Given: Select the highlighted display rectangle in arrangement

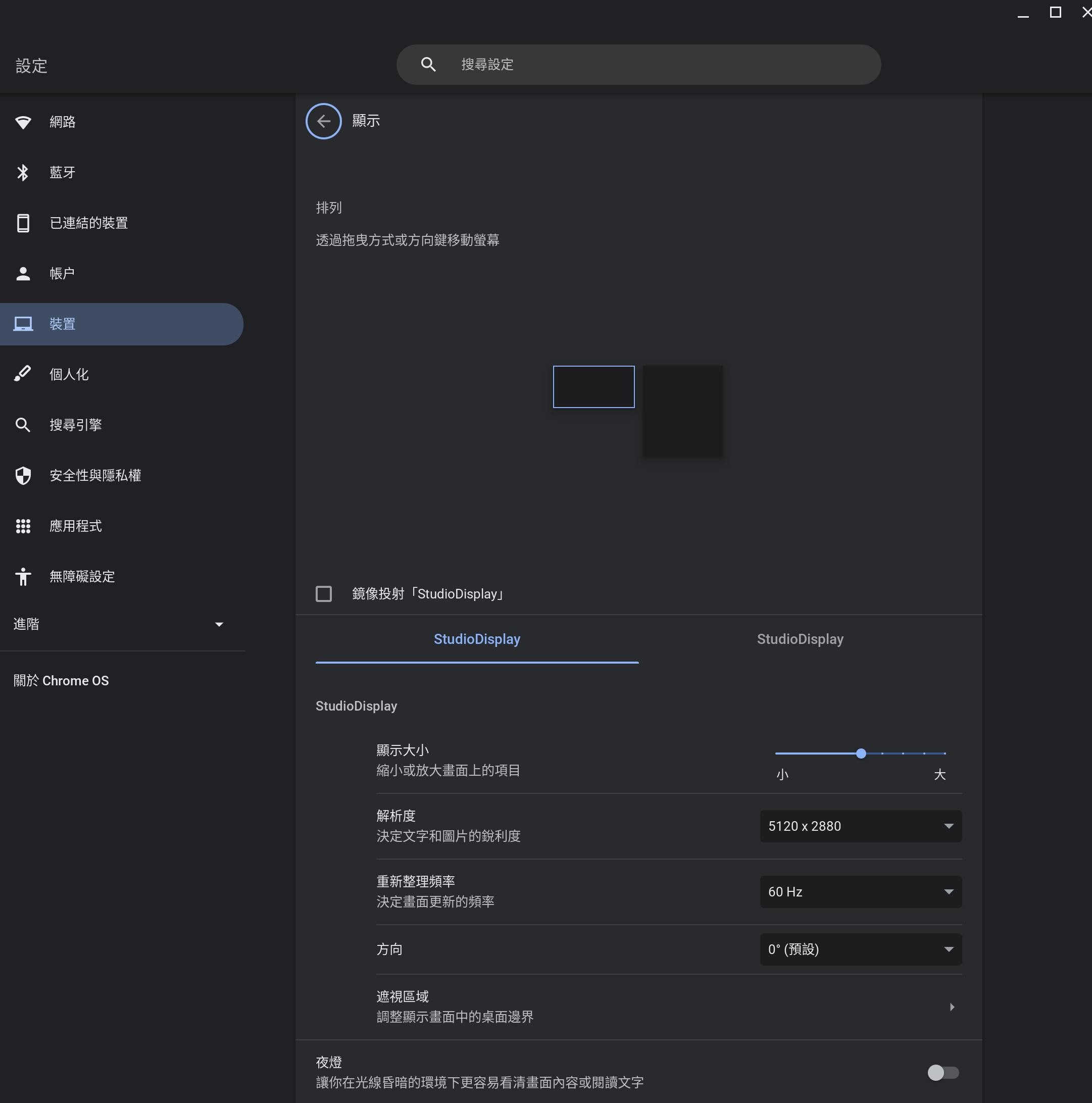Looking at the screenshot, I should click(593, 387).
